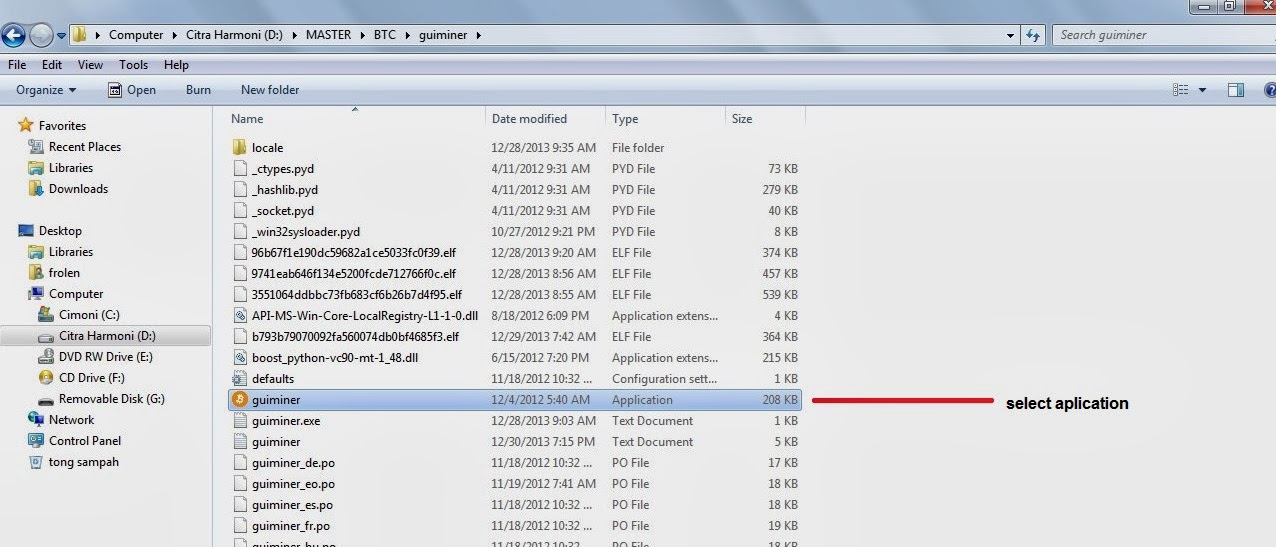Click the Open toolbar button
Screen dimensions: 1276x547
point(132,90)
